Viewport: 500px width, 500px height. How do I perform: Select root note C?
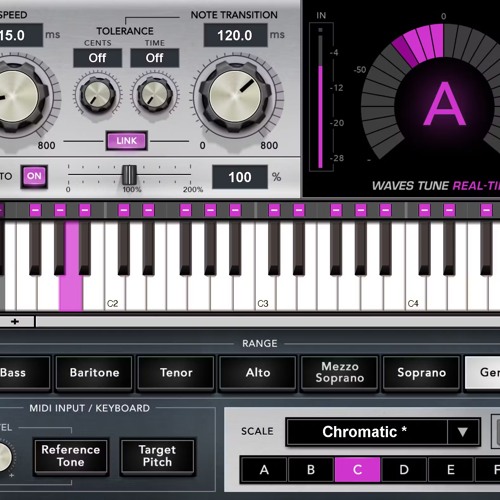pos(357,470)
